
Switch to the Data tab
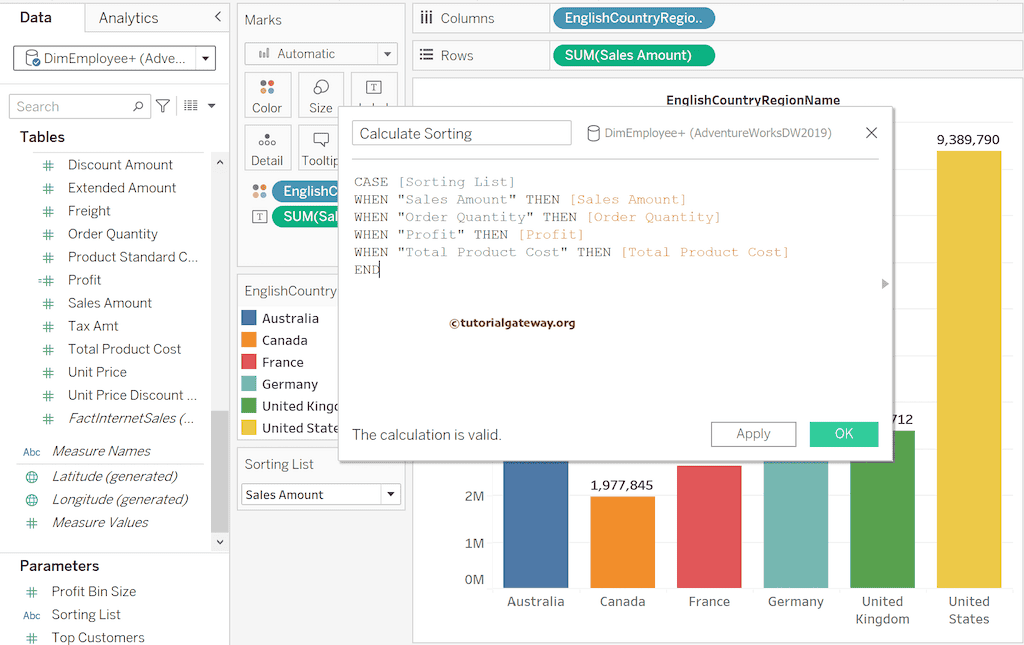pos(36,18)
